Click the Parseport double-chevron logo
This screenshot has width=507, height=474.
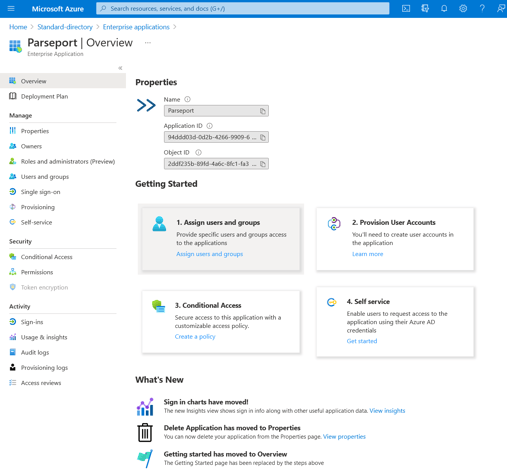point(146,105)
